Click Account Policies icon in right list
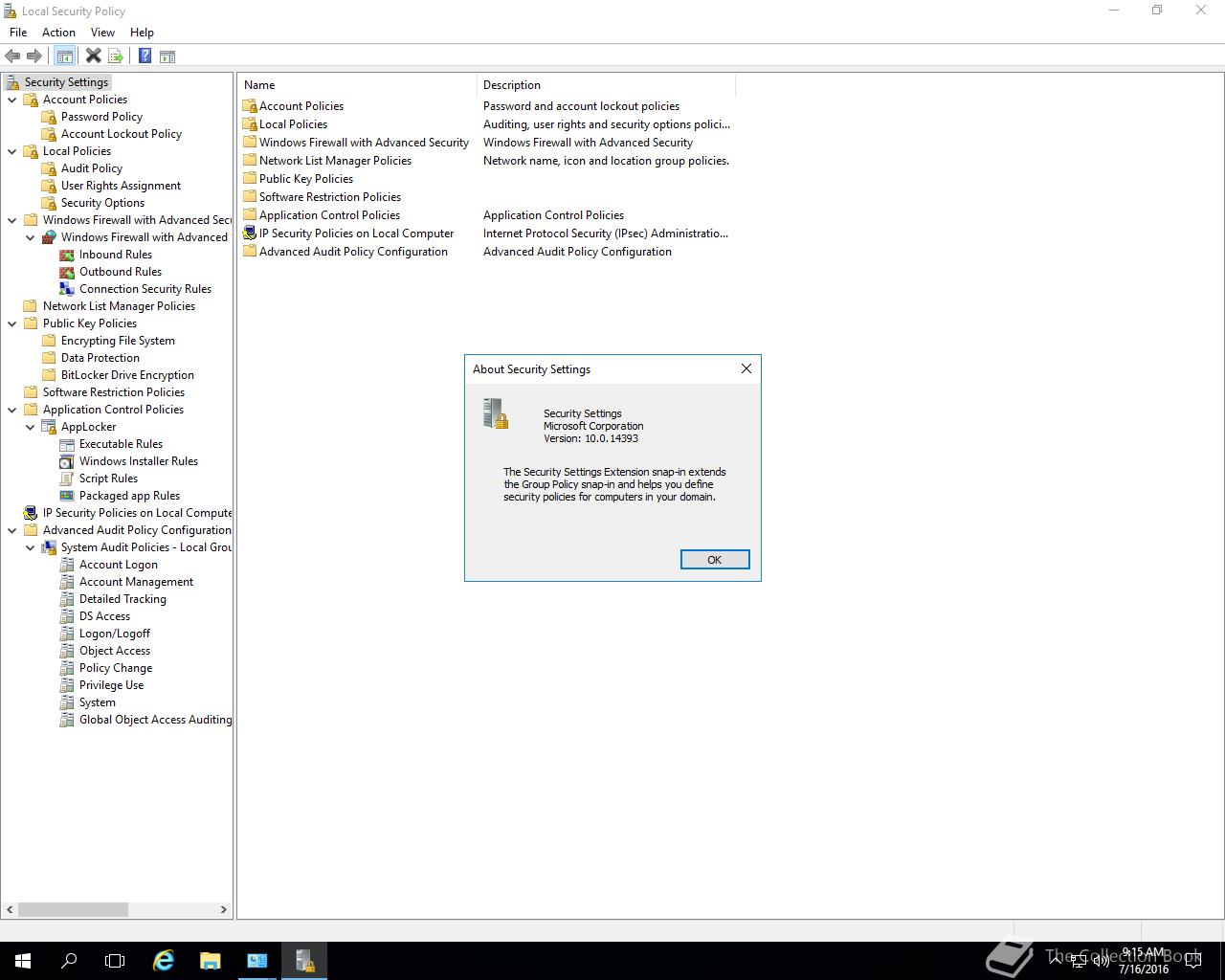Viewport: 1225px width, 980px height. tap(250, 106)
